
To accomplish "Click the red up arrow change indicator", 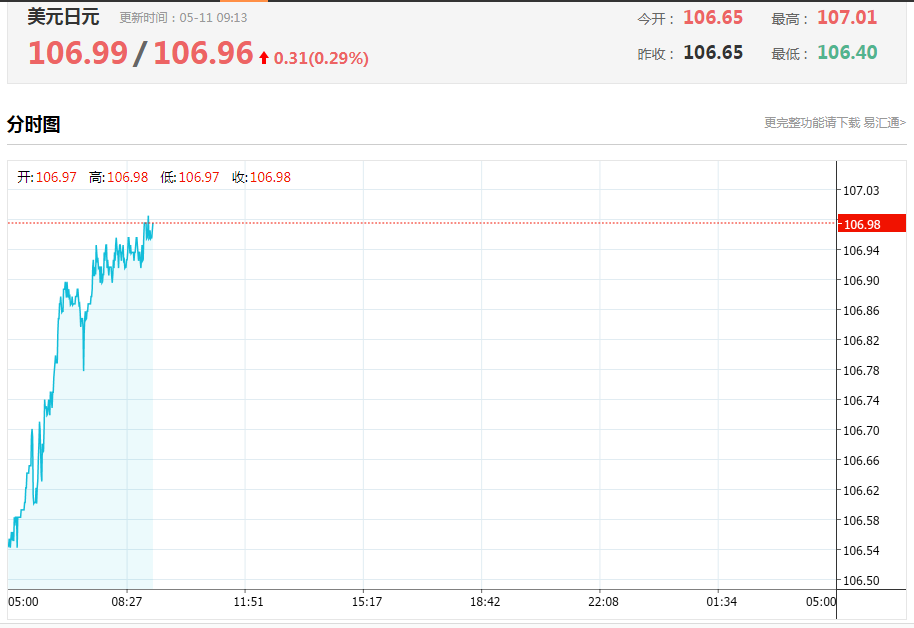I will (264, 59).
